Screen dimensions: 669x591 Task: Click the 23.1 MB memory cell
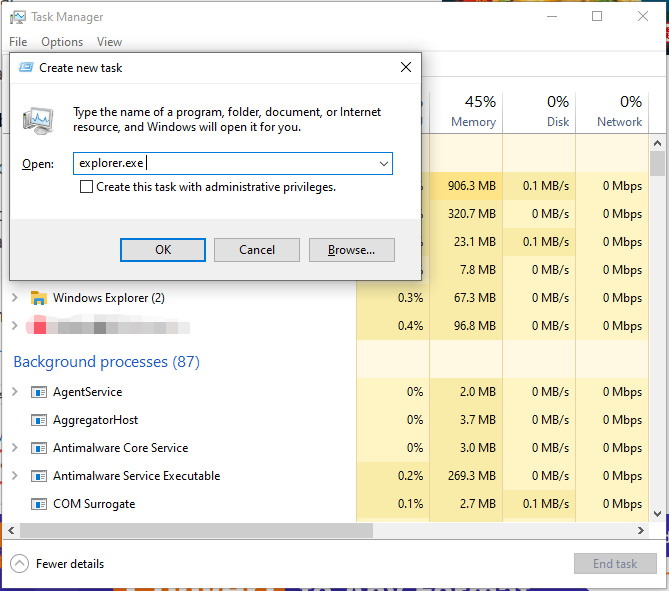pyautogui.click(x=466, y=242)
